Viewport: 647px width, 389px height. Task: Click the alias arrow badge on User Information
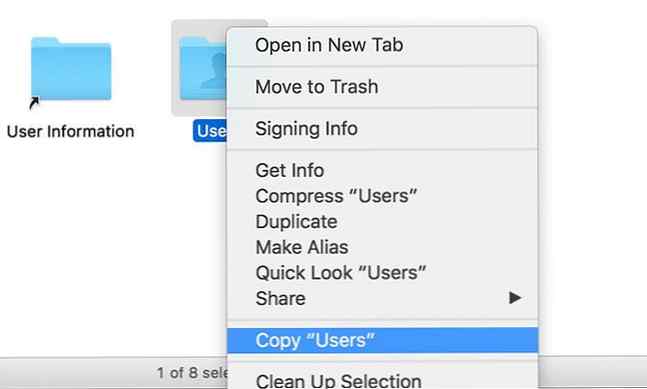[34, 103]
